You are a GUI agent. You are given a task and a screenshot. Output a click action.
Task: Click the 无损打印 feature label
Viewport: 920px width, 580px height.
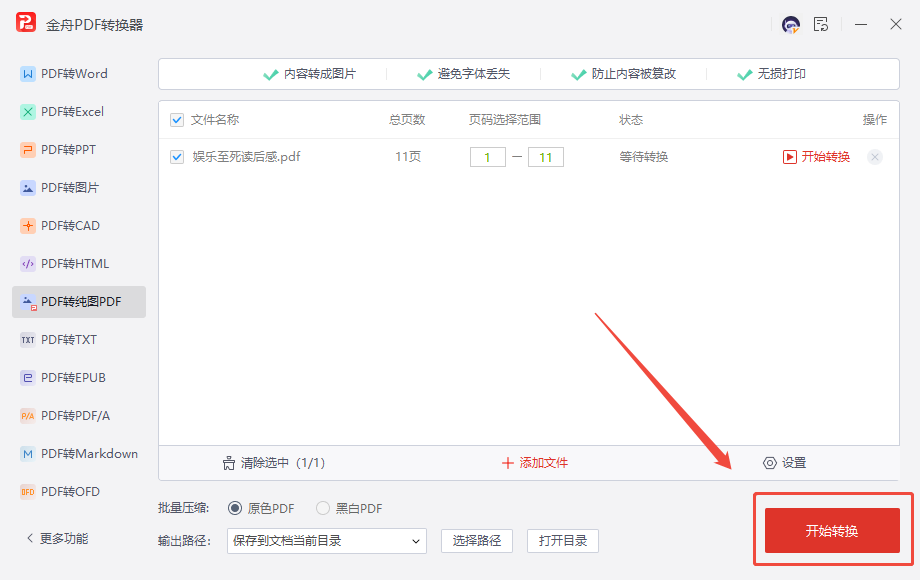tap(782, 74)
